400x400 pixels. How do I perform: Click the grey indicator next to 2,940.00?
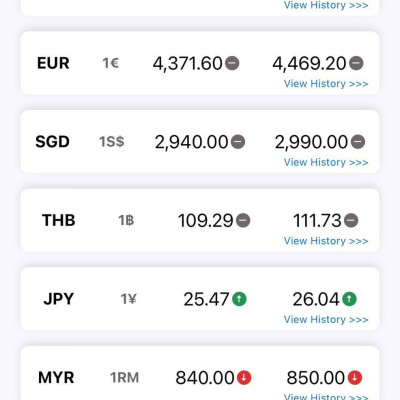[x=238, y=142]
